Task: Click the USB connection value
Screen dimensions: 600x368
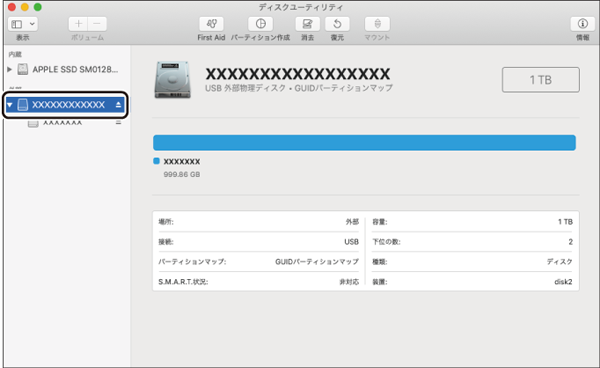Action: pyautogui.click(x=351, y=242)
